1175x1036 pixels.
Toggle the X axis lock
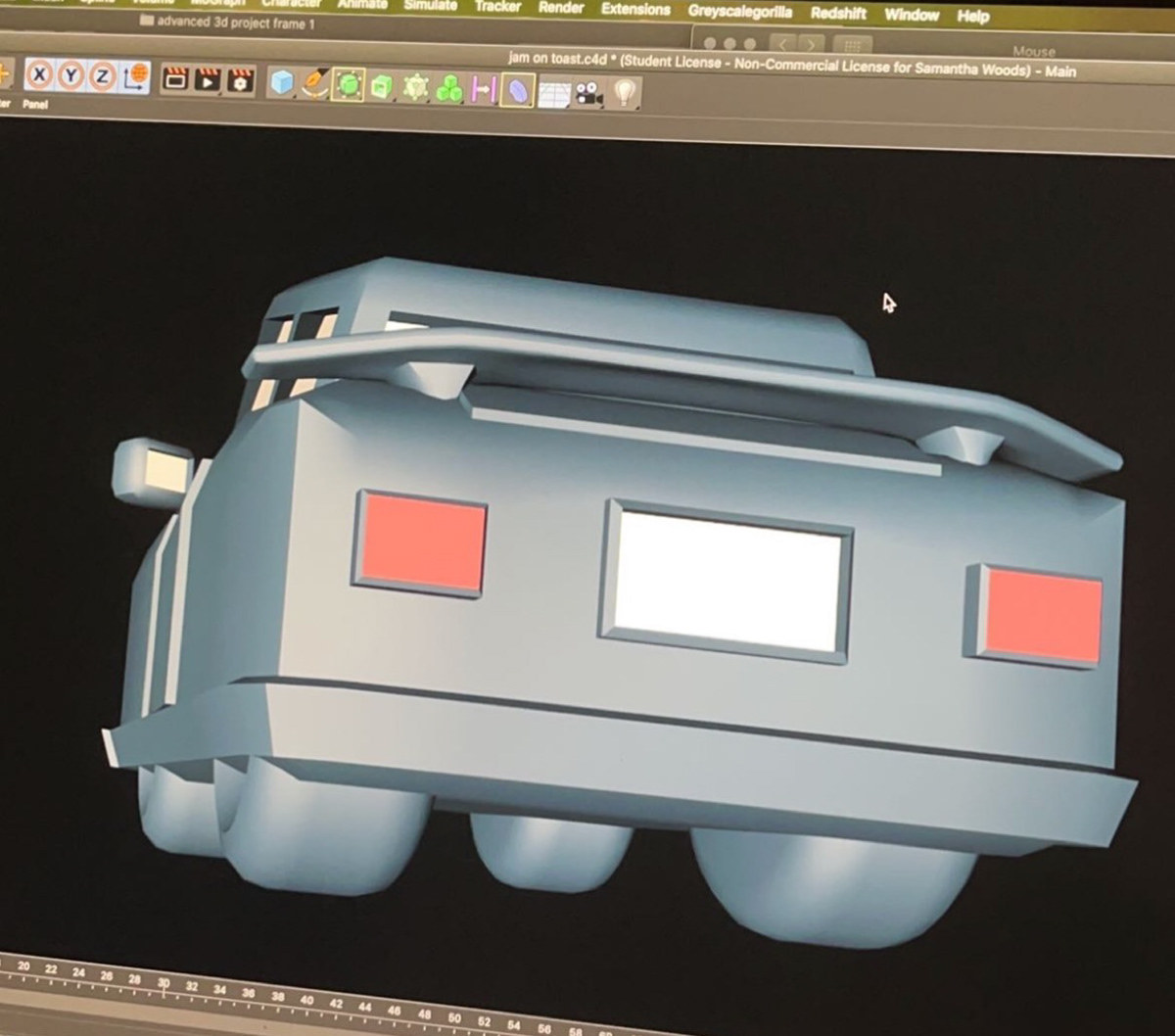tap(39, 74)
